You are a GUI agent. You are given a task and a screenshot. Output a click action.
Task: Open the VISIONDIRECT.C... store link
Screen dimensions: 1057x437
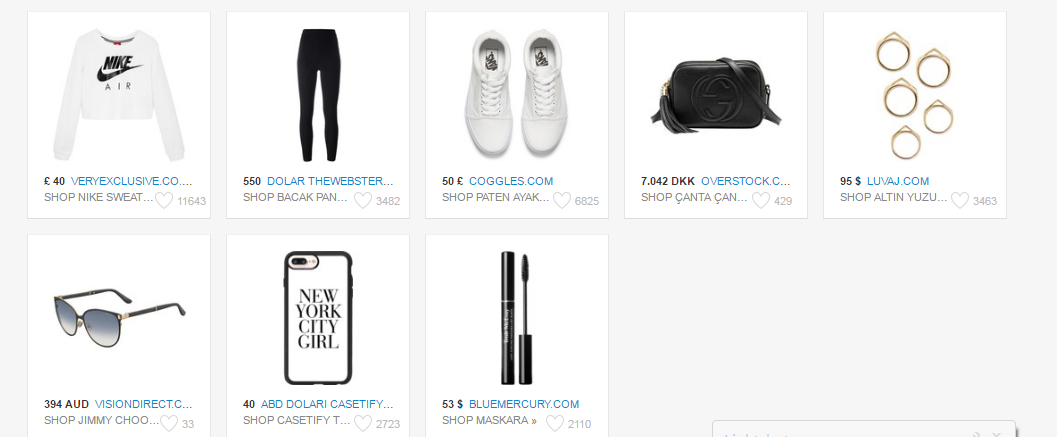tap(144, 405)
